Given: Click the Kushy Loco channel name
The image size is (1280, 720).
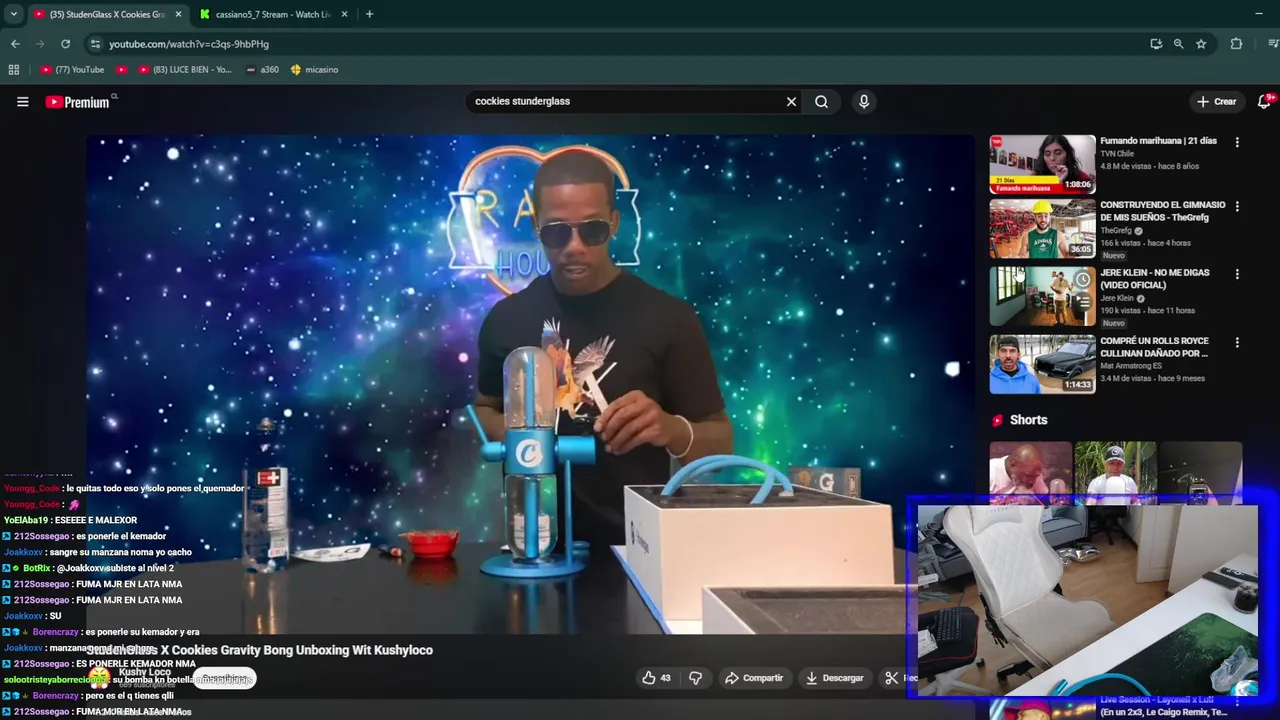Looking at the screenshot, I should coord(145,672).
